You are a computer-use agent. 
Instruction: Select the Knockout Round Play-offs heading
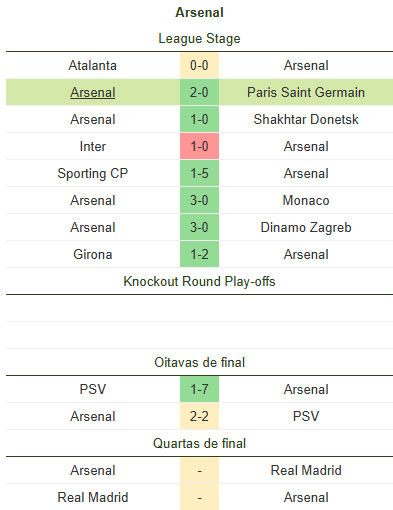click(x=199, y=281)
